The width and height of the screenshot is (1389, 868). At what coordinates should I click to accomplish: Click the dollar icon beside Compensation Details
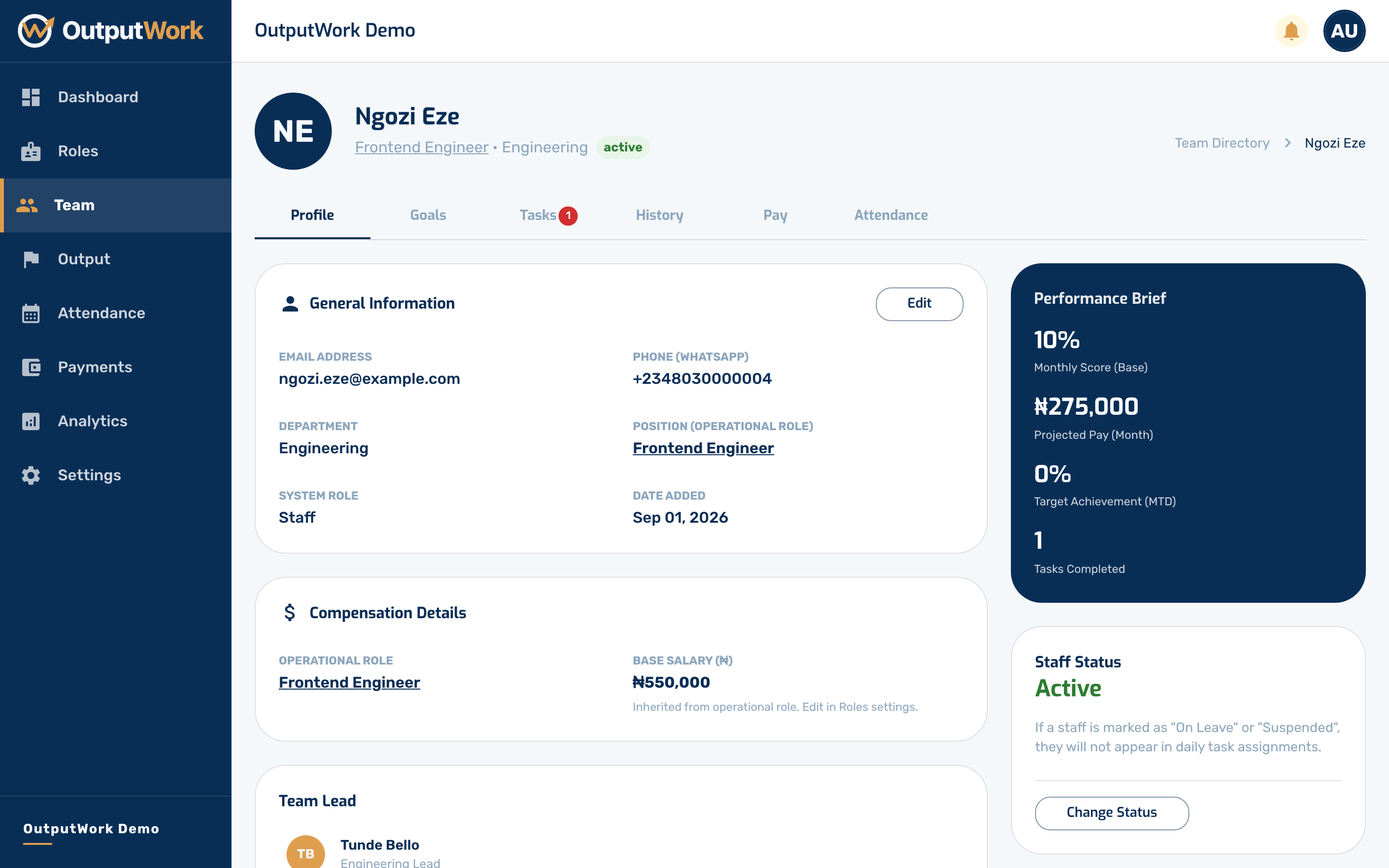(290, 612)
